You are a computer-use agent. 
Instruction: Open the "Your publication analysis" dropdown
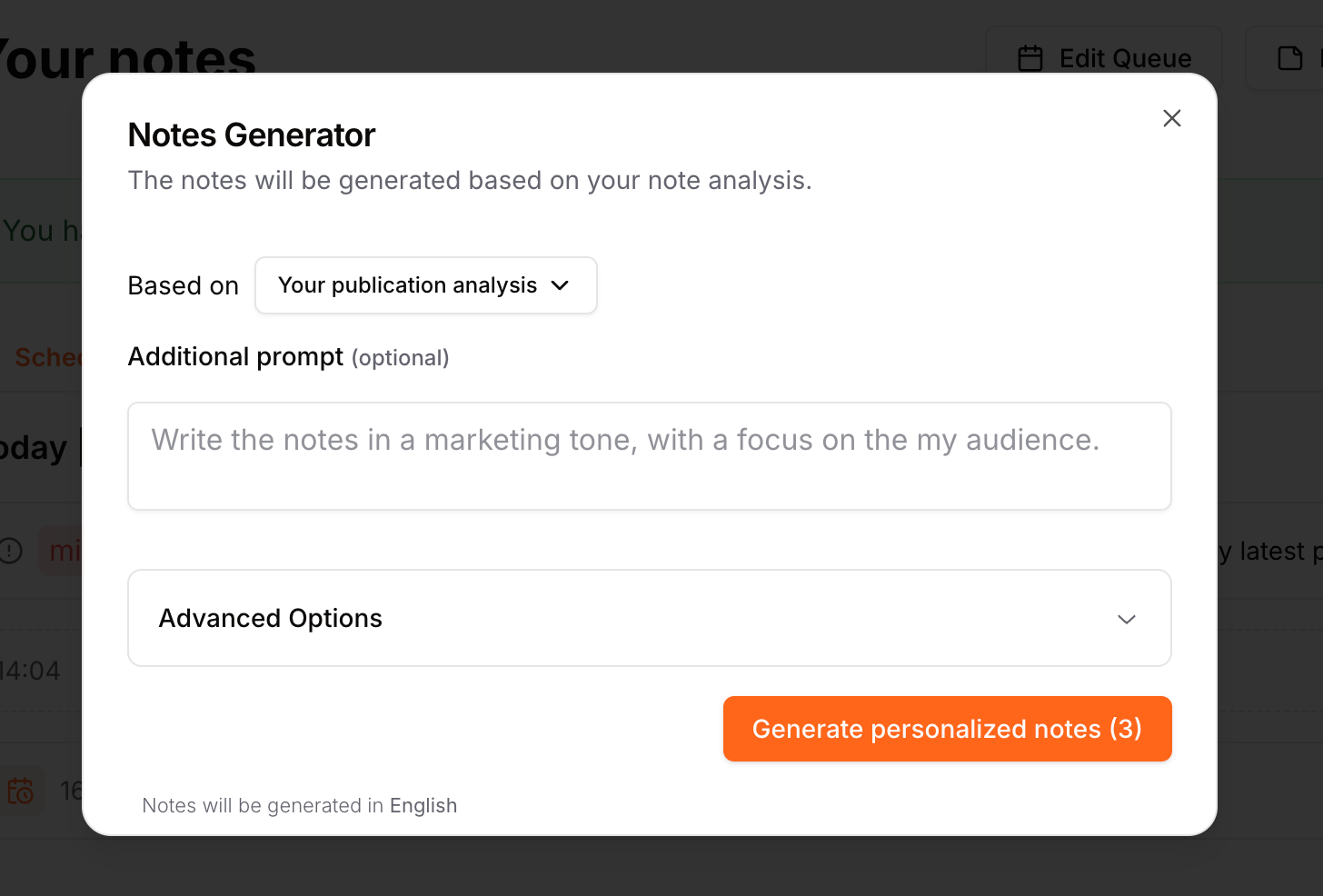pos(425,285)
